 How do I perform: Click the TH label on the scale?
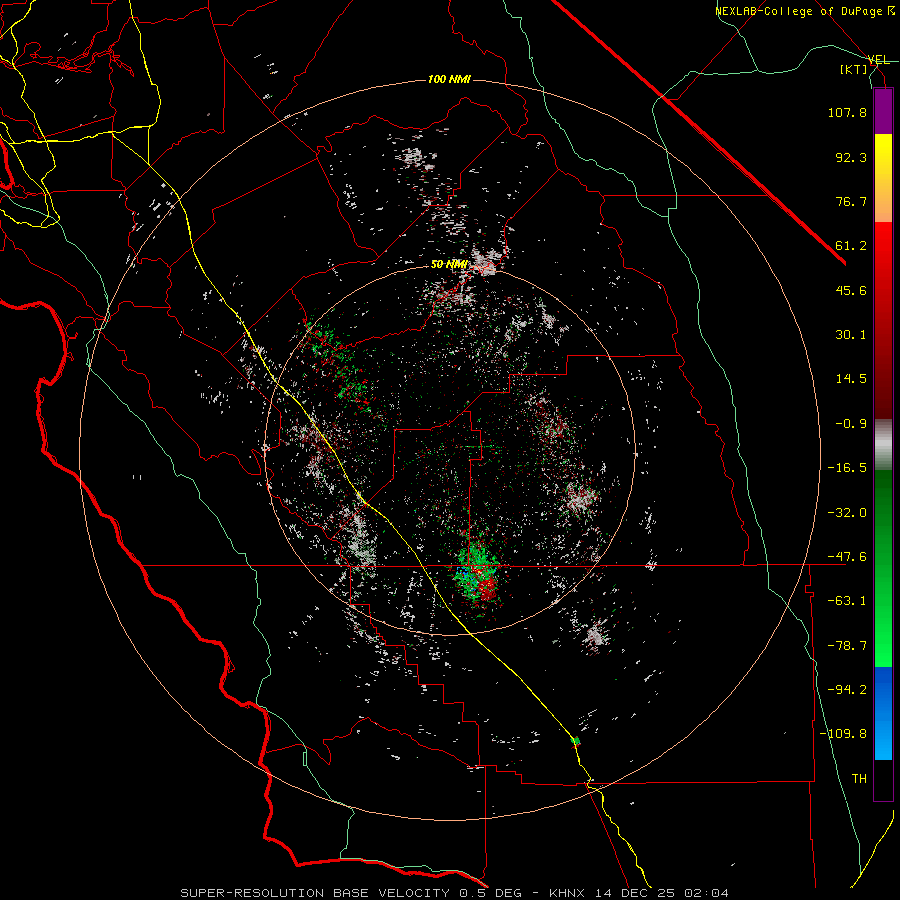tap(859, 779)
